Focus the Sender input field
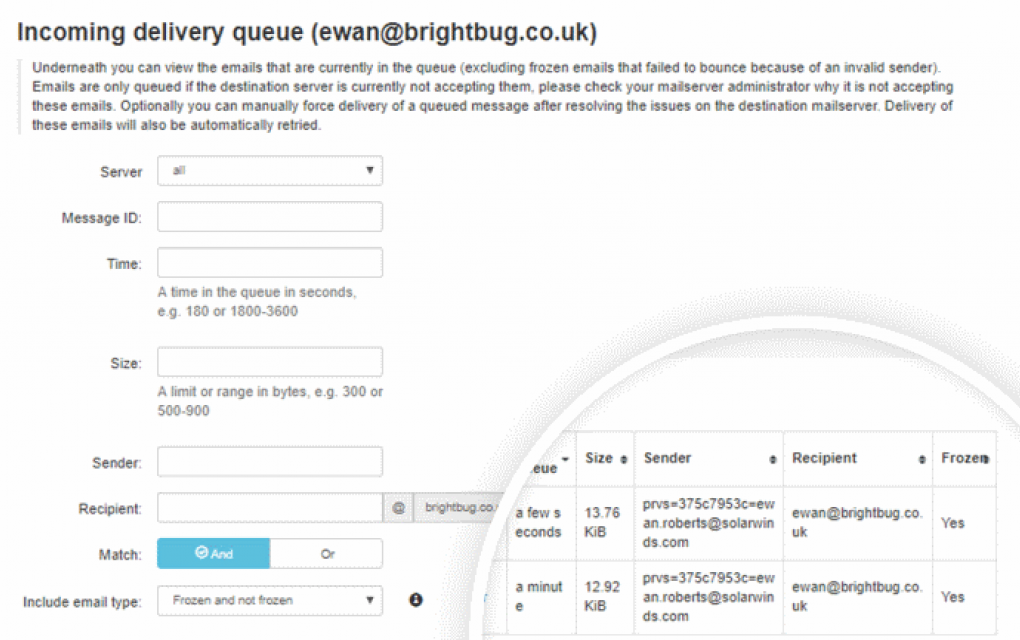1020x640 pixels. coord(270,462)
